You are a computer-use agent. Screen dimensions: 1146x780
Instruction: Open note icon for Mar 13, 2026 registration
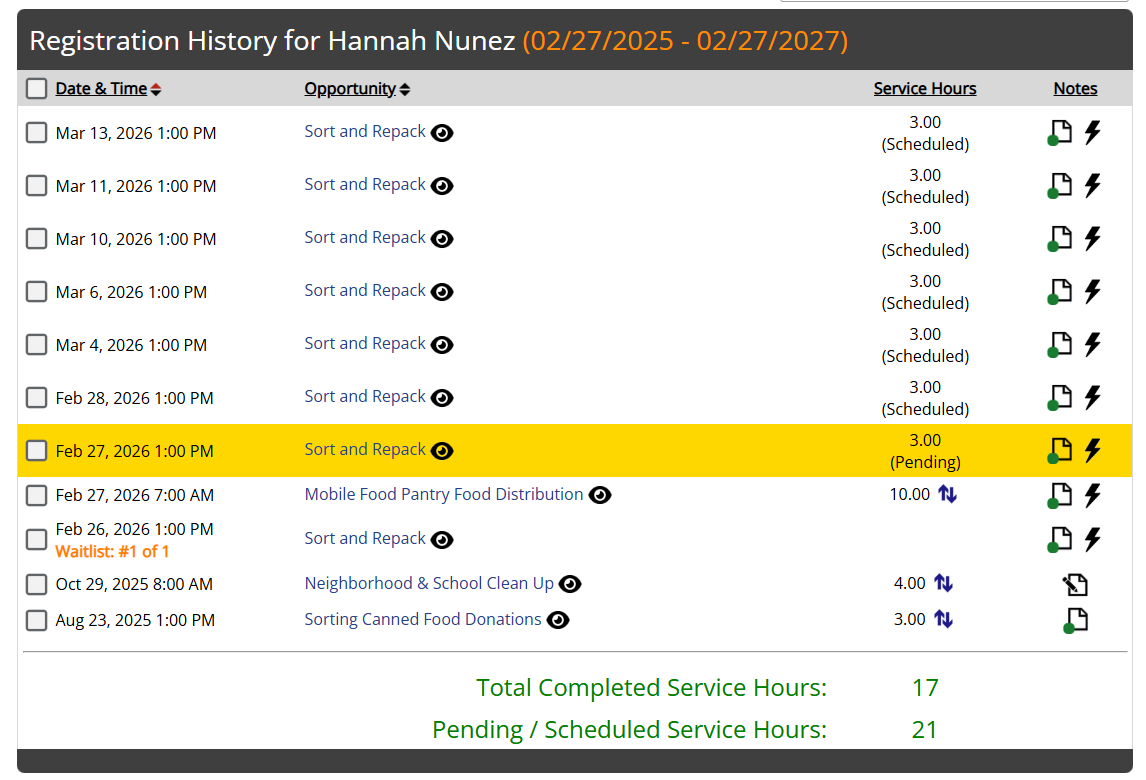[x=1060, y=132]
